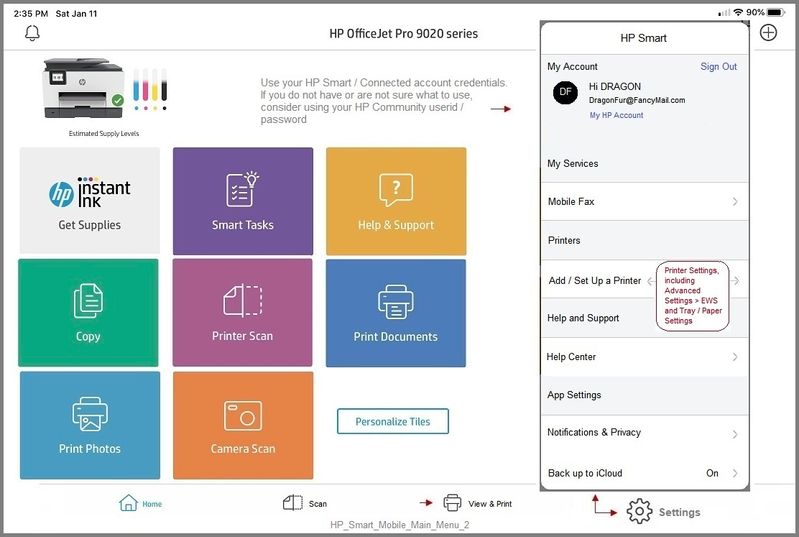Open the Mobile Fax menu row

645,202
